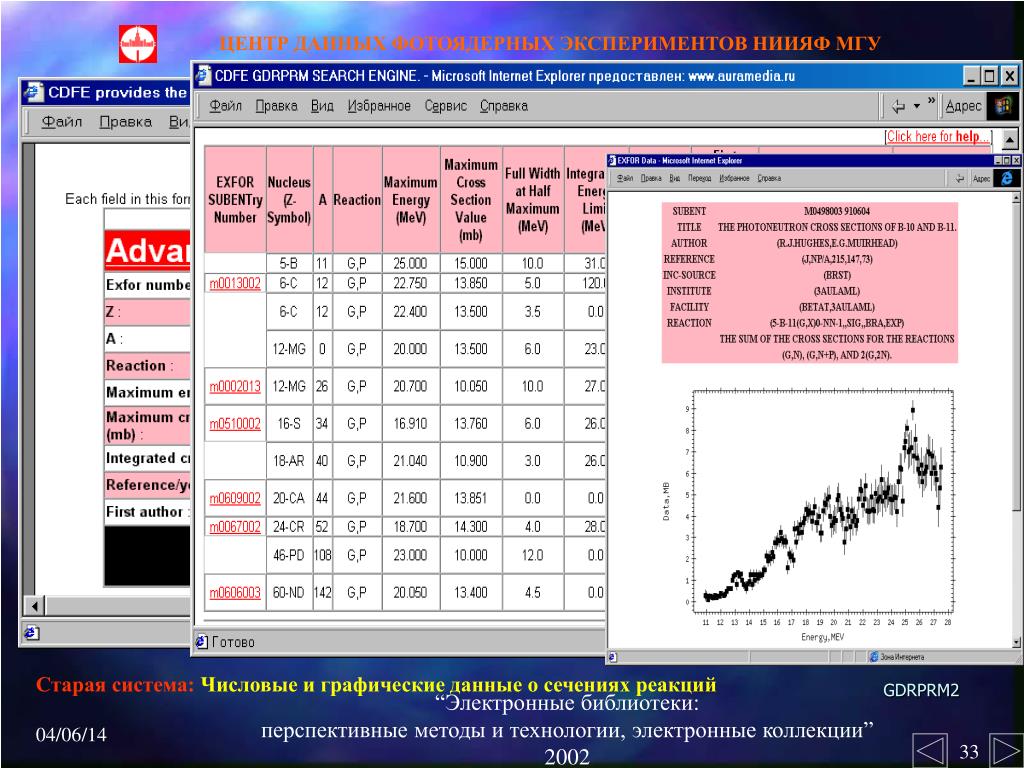Click the Internet zone icon in EXFOR Data status bar
The width and height of the screenshot is (1024, 768).
[874, 657]
